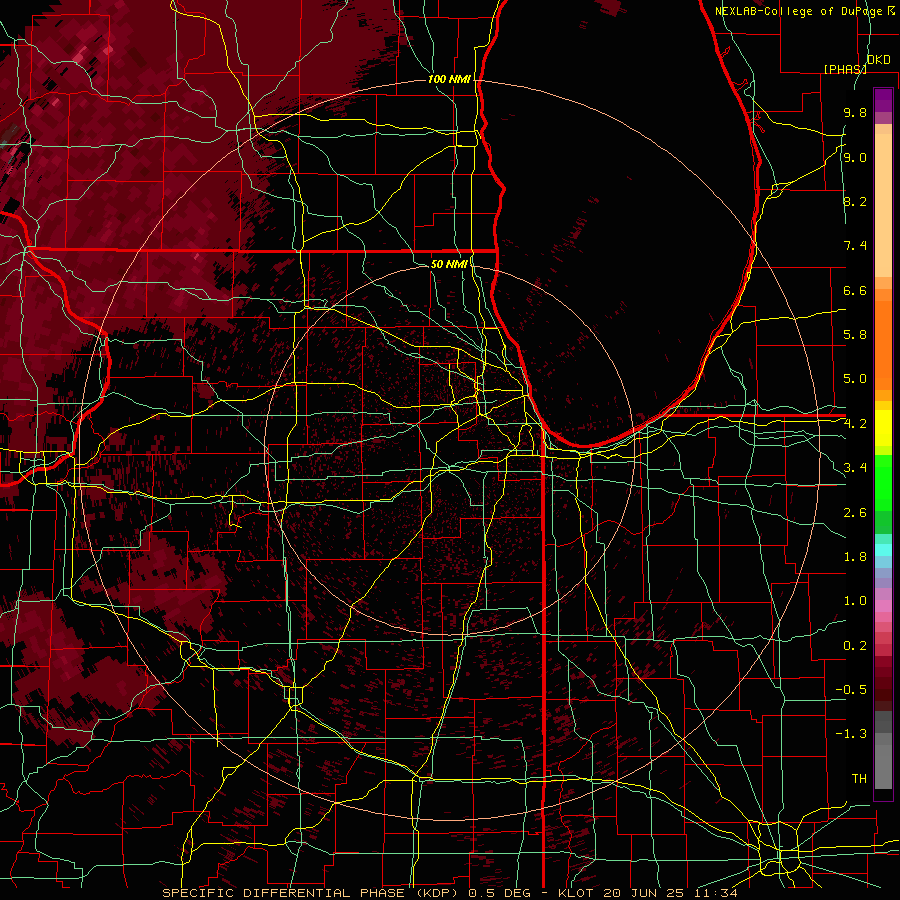The width and height of the screenshot is (900, 900).
Task: Click the 3.4 scale value
Action: 855,468
